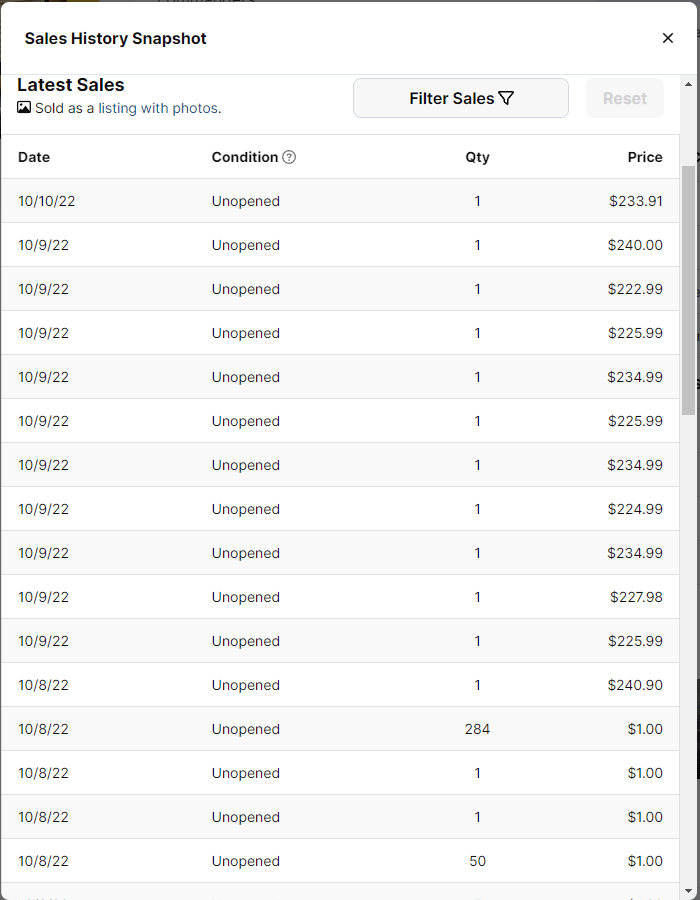Screen dimensions: 700x900
Task: Click the $227.98 sale row
Action: (x=340, y=597)
